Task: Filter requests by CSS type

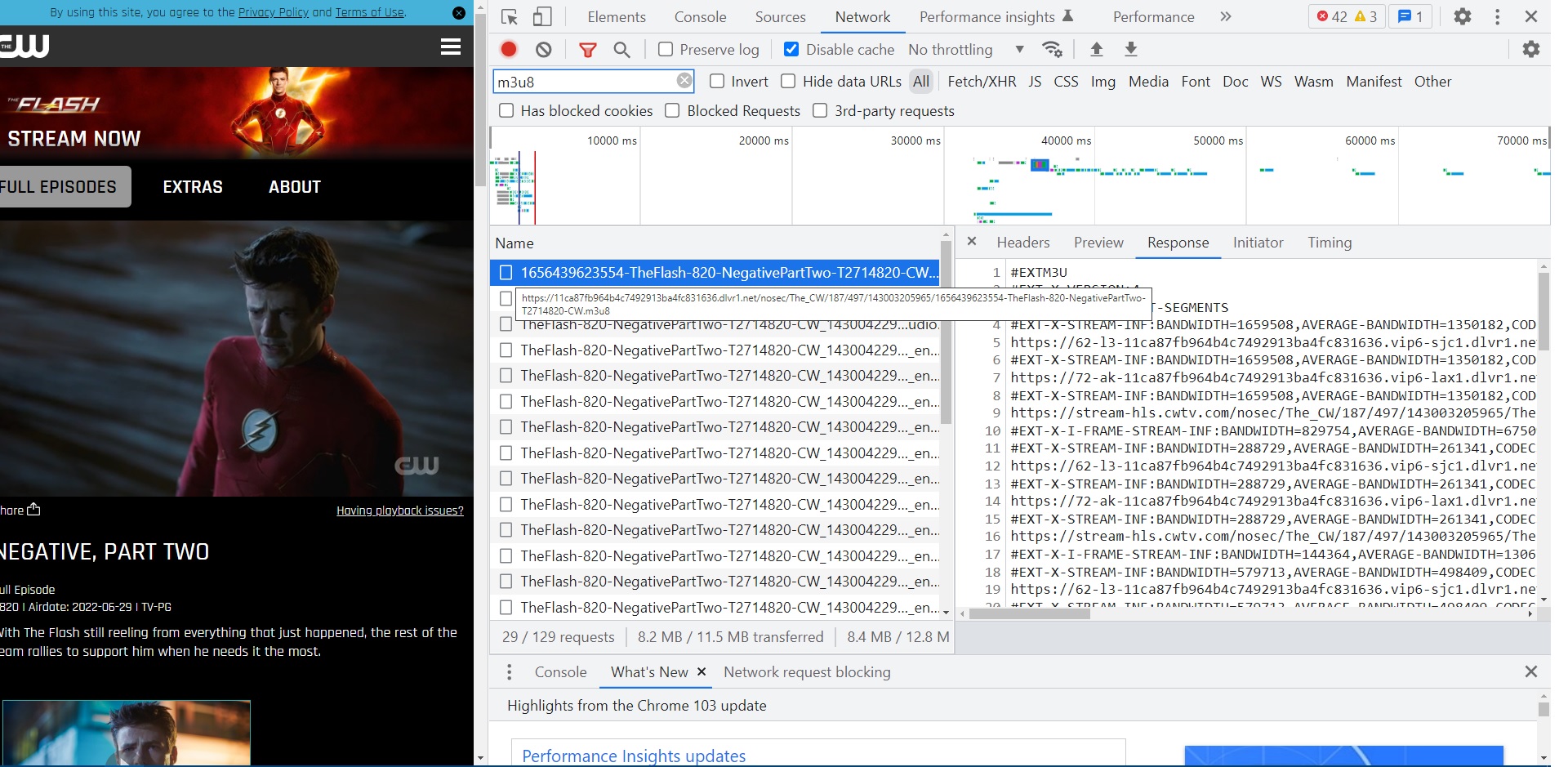Action: [x=1066, y=82]
